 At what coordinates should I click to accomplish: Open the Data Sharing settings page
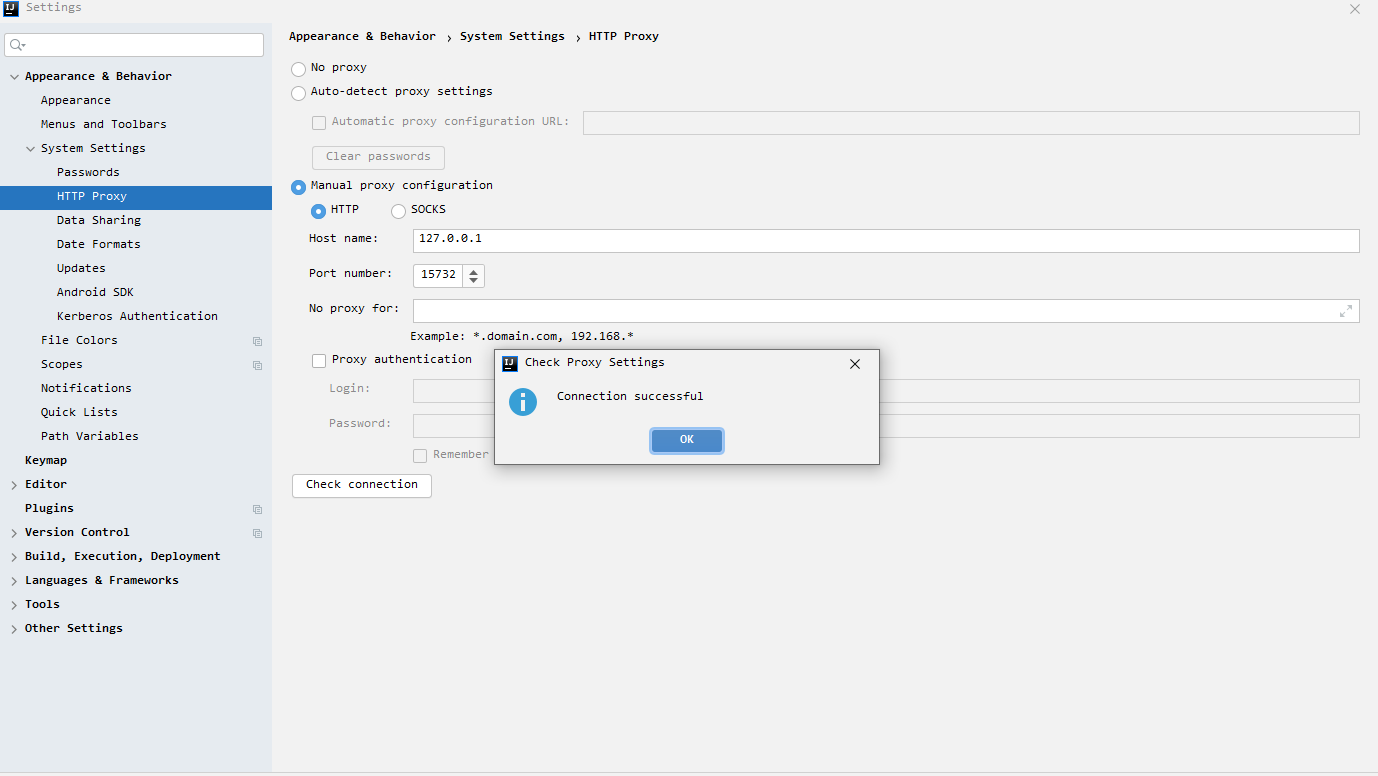click(99, 220)
